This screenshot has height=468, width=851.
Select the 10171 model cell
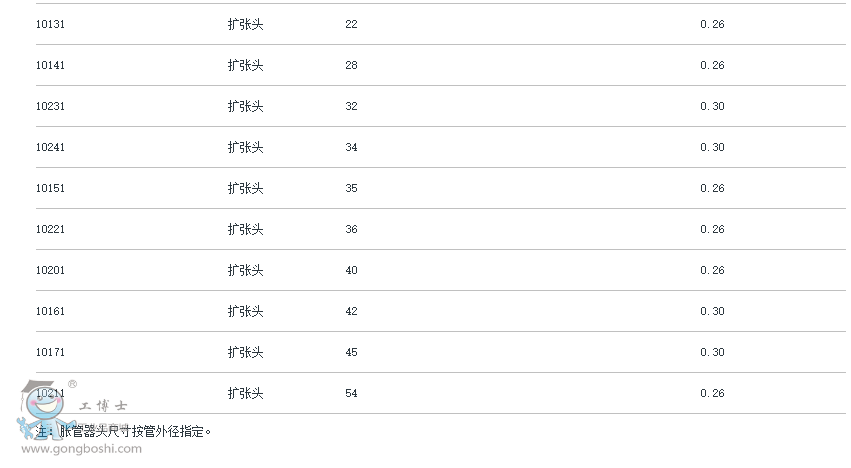[x=50, y=352]
